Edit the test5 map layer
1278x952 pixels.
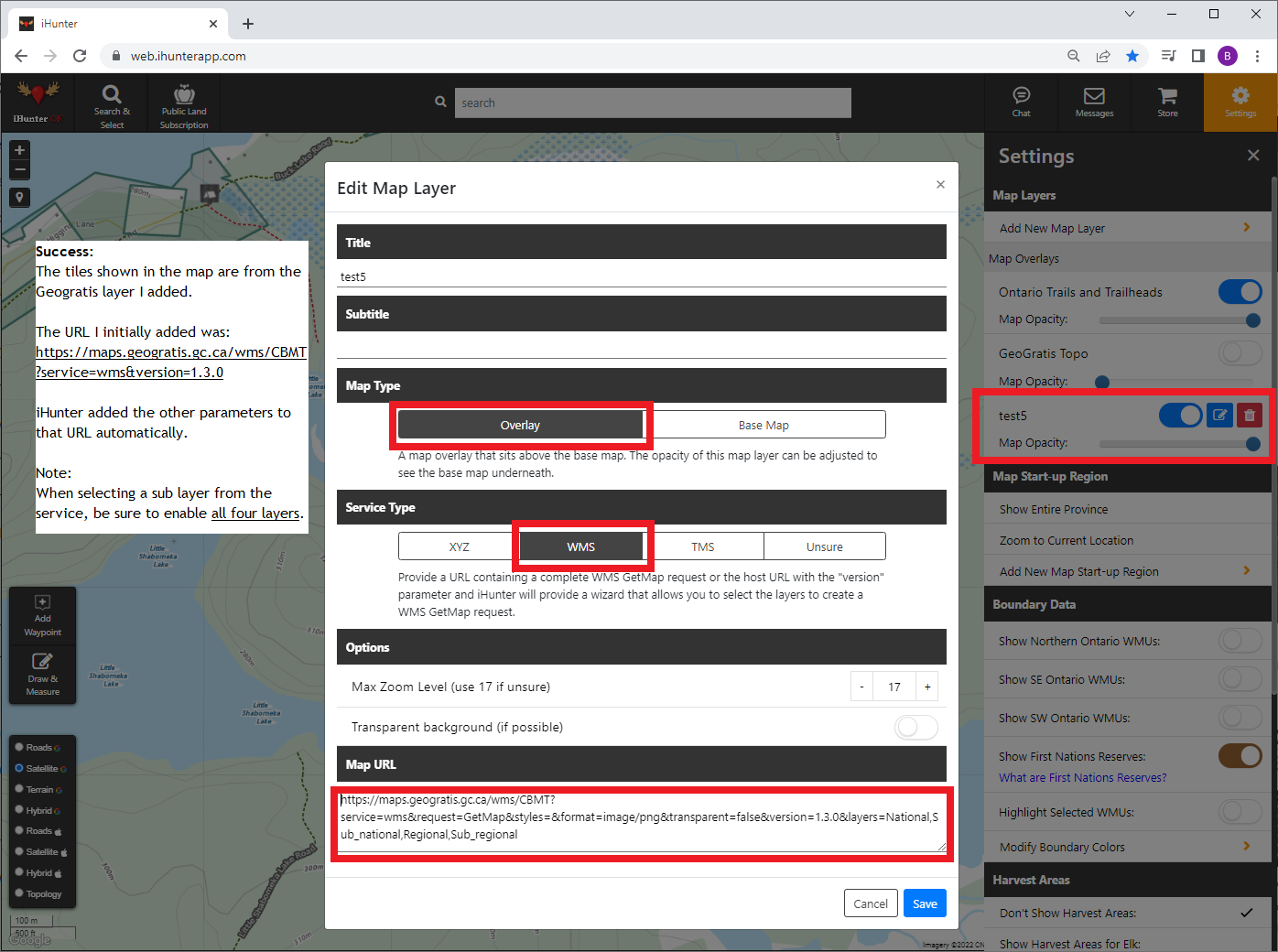[1219, 416]
